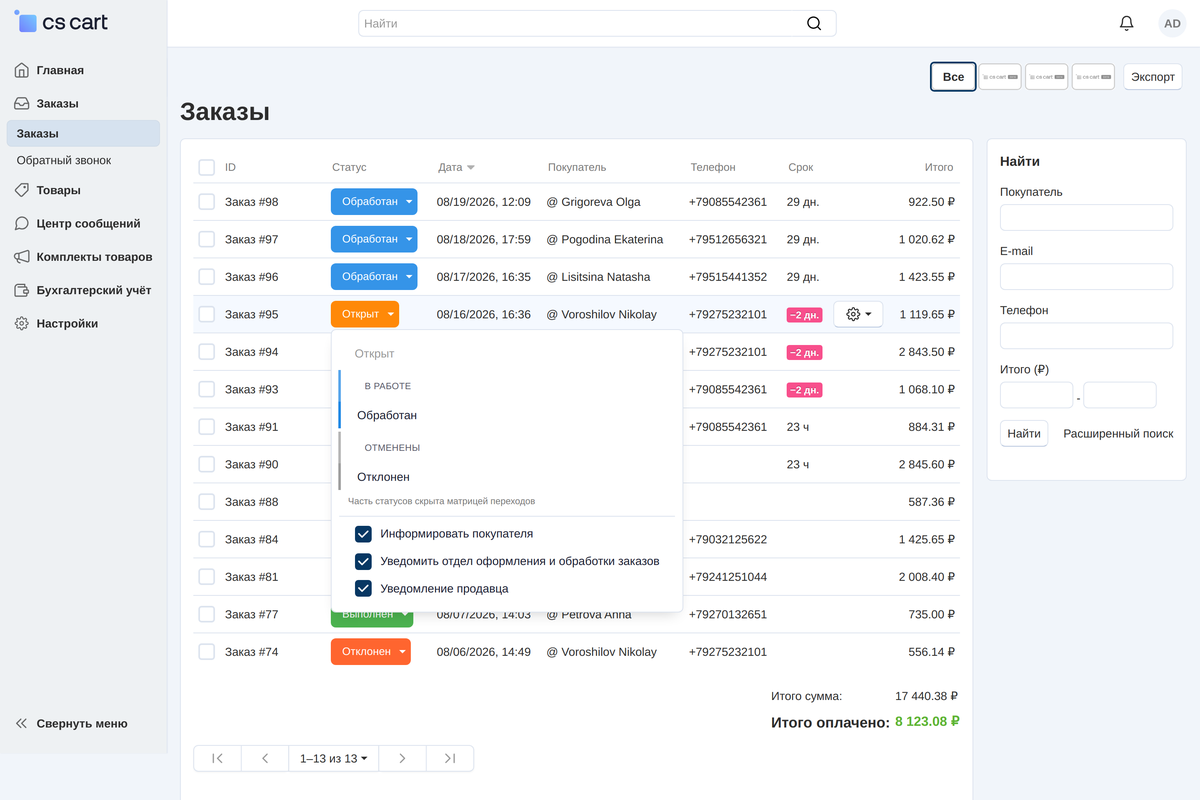Click the Заказы inbox icon in sidebar
The width and height of the screenshot is (1200, 800).
click(22, 103)
